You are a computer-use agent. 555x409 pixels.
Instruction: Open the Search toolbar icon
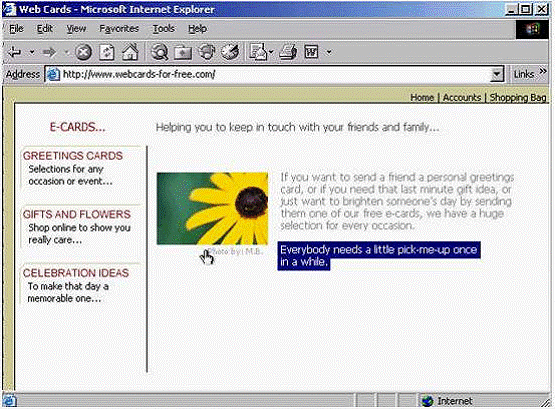click(159, 52)
